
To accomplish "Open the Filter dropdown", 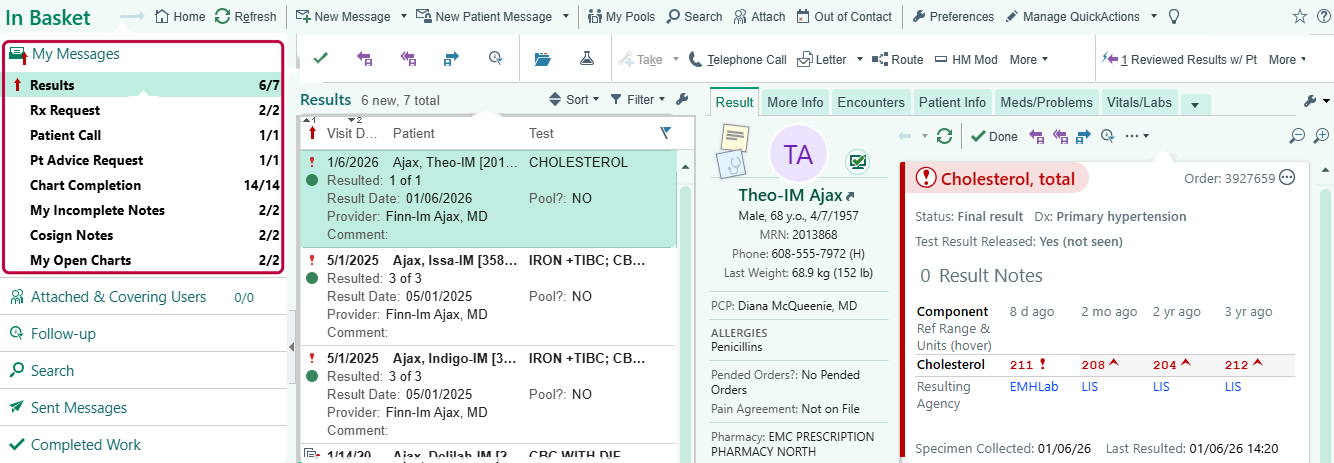I will pyautogui.click(x=637, y=99).
